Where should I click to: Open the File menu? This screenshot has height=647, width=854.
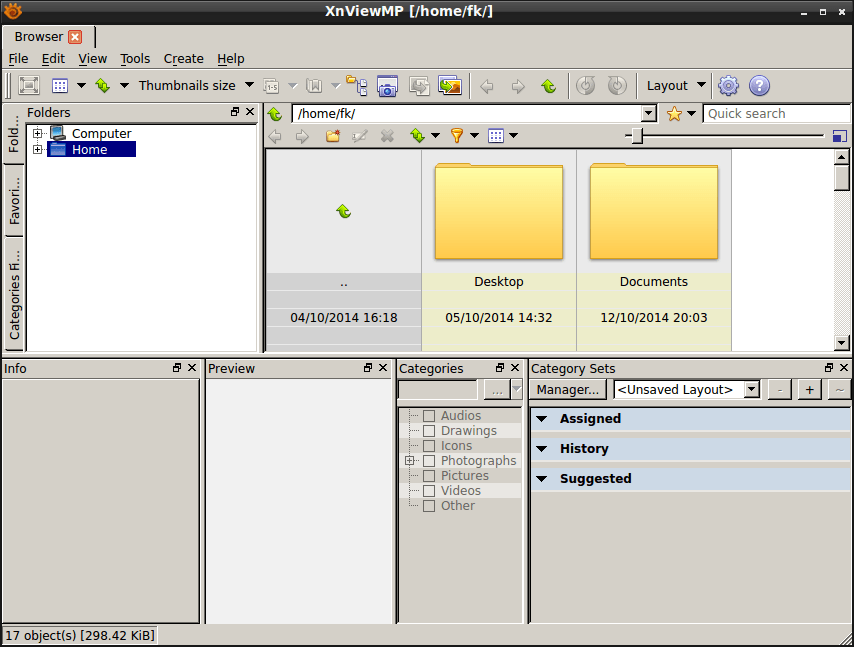(19, 59)
